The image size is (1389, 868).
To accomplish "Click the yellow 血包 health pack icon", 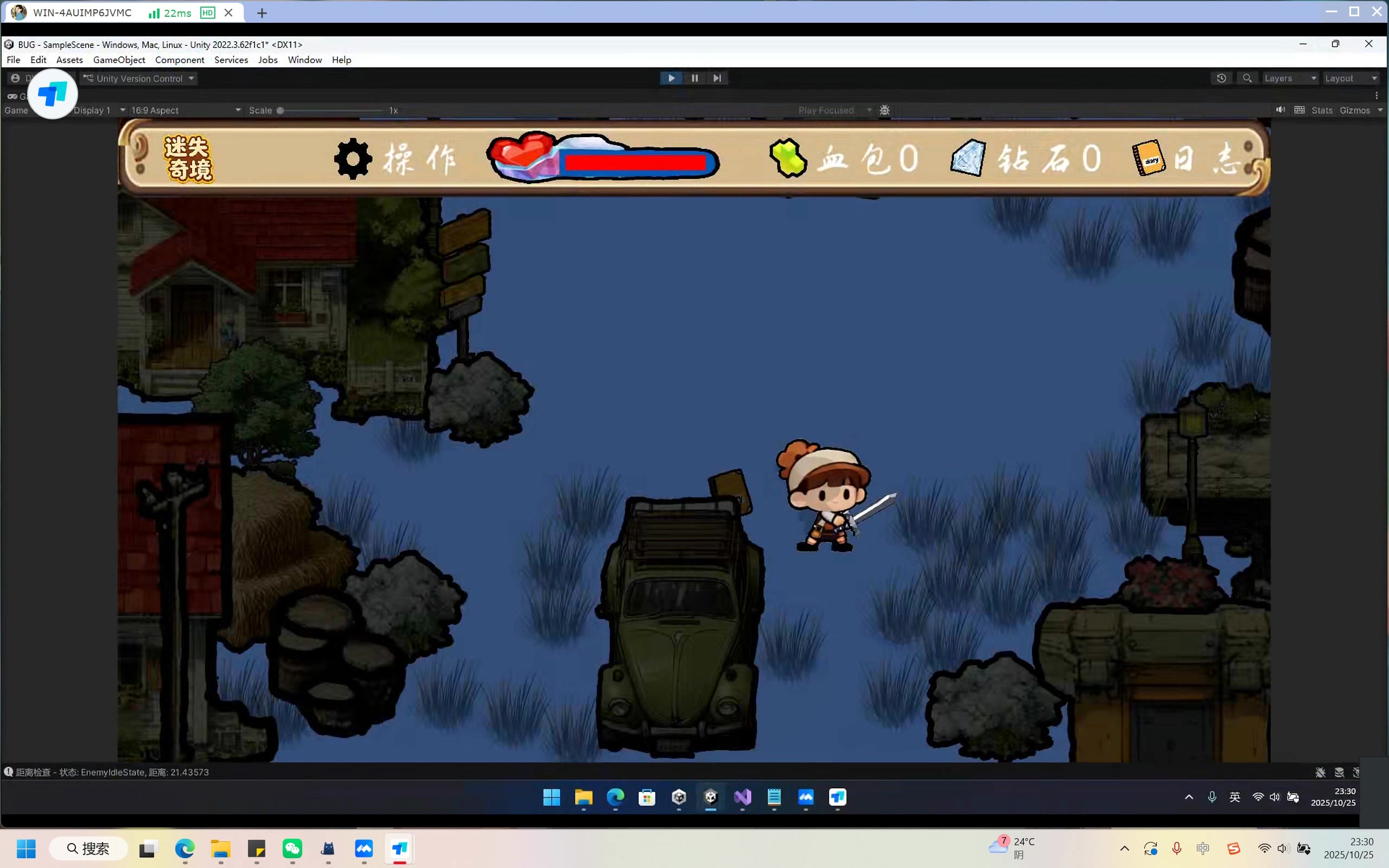I will 788,158.
